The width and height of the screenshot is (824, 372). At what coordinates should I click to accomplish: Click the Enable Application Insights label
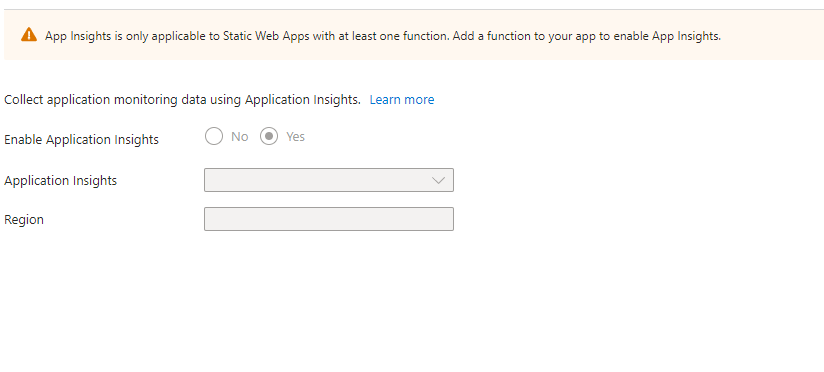pos(81,140)
